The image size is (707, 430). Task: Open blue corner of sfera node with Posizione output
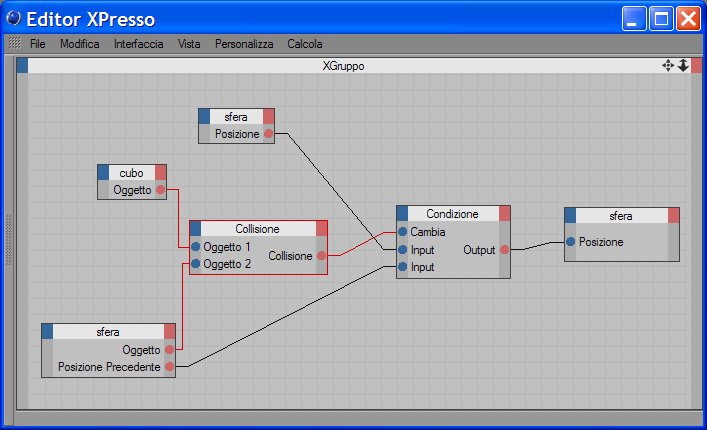(x=204, y=116)
